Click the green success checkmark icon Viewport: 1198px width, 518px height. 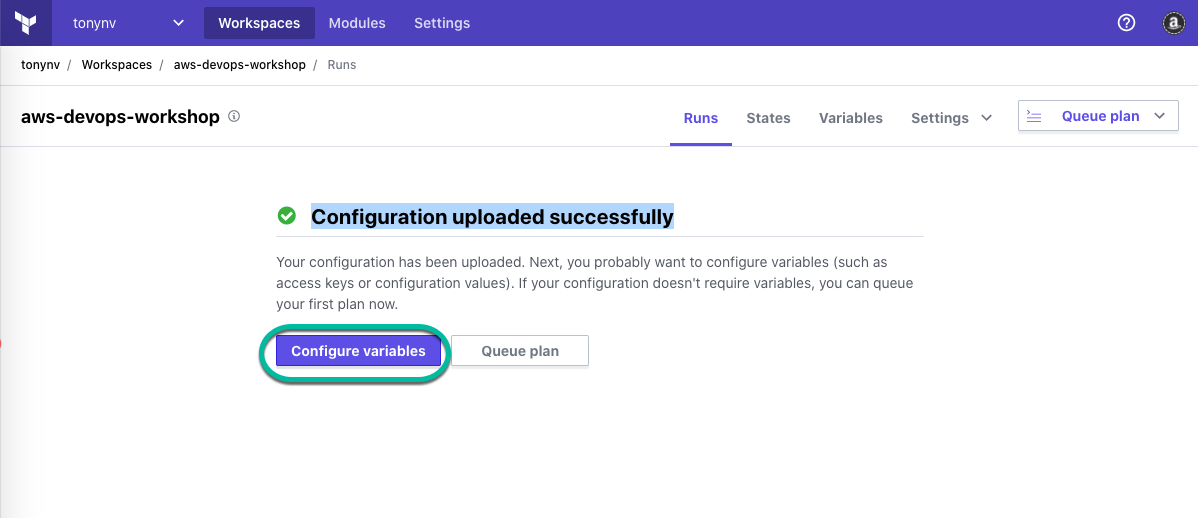pyautogui.click(x=287, y=216)
